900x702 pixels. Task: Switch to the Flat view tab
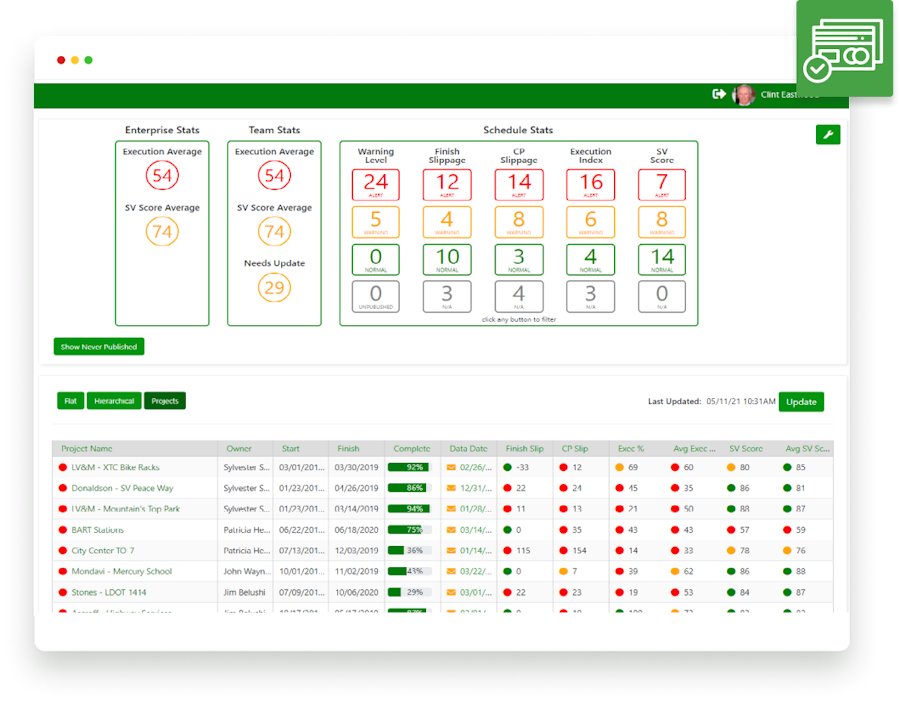pyautogui.click(x=70, y=401)
